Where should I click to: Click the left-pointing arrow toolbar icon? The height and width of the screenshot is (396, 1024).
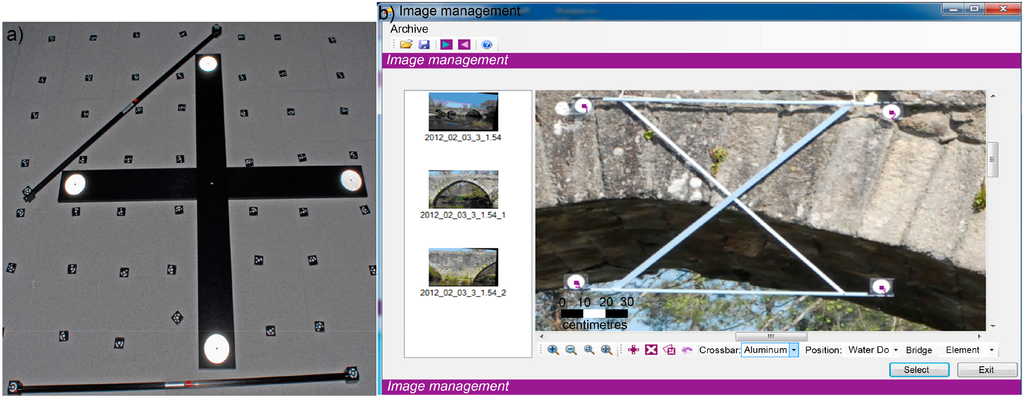(464, 44)
